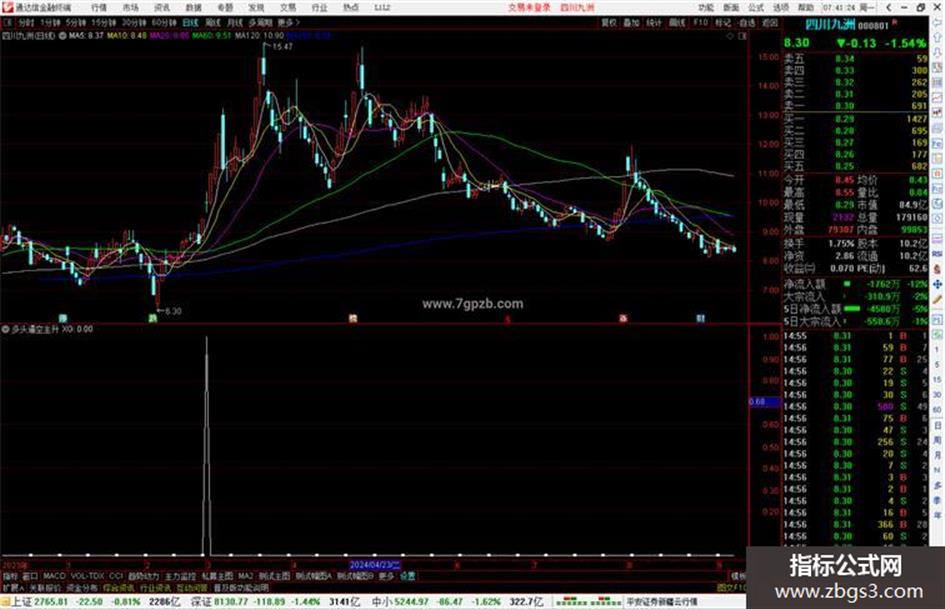Toggle the sub-indicator 多头 circle icon

coord(5,329)
